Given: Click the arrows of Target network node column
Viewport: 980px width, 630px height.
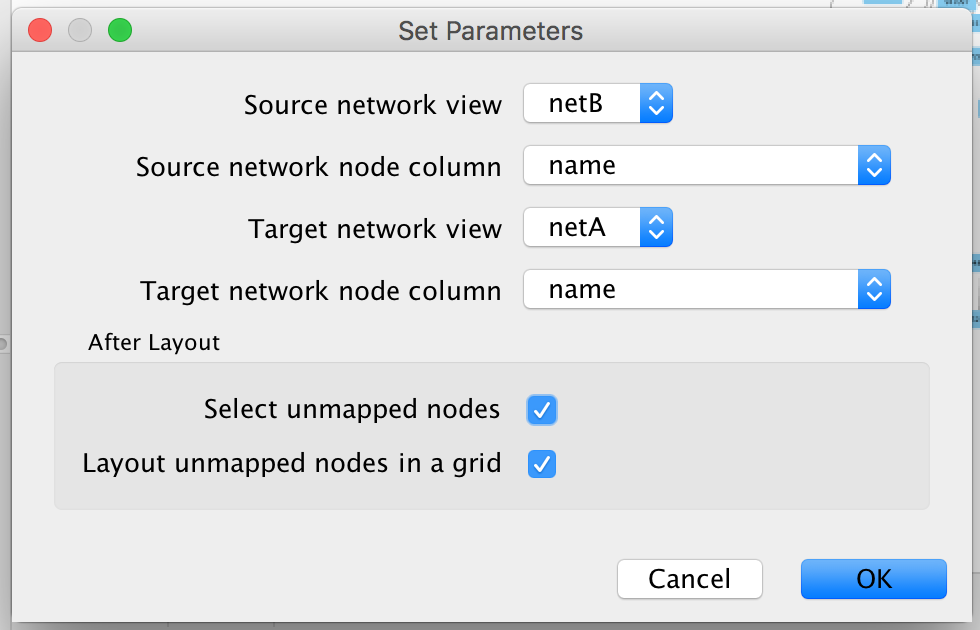Looking at the screenshot, I should 874,290.
